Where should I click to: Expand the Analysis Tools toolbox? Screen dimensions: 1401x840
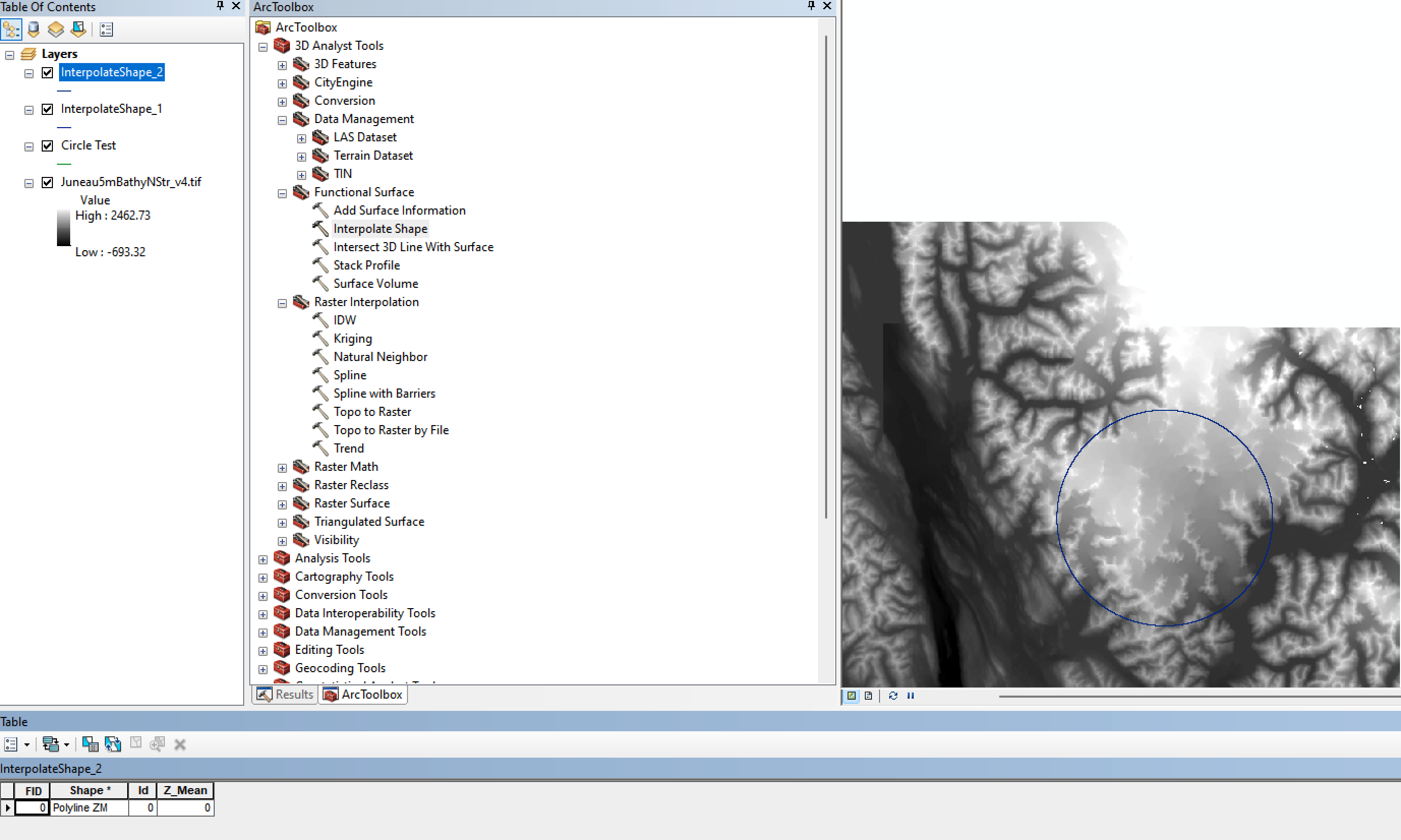point(263,559)
